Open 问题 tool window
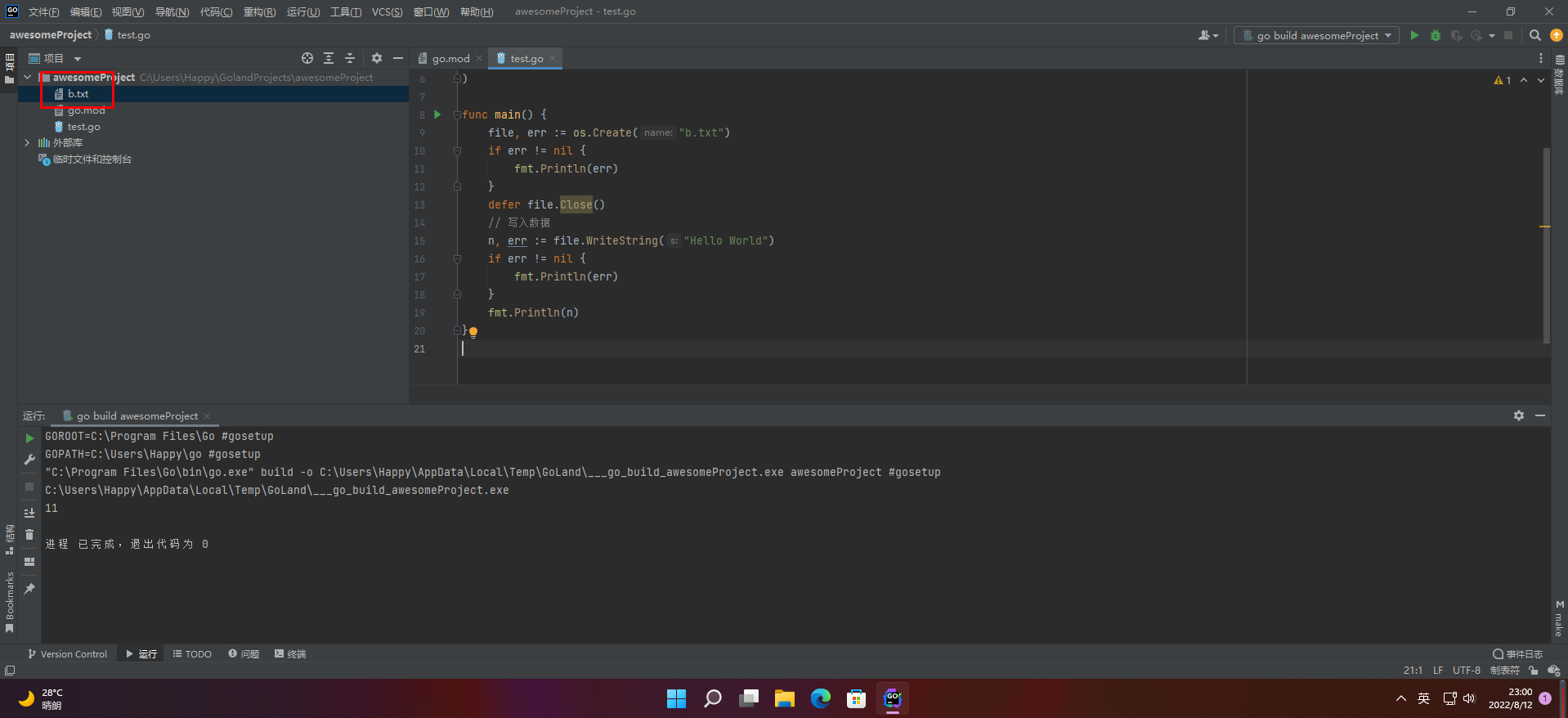The image size is (1568, 718). tap(244, 654)
